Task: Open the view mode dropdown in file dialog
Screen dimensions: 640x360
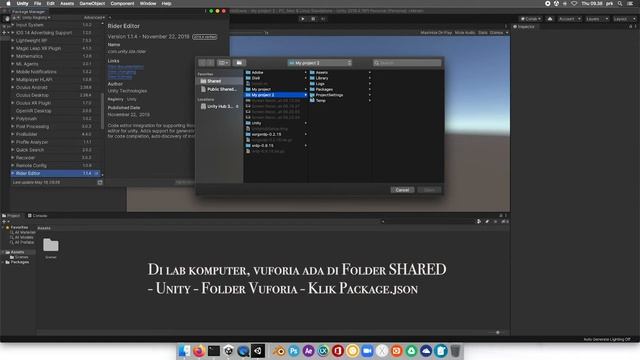Action: pos(224,63)
